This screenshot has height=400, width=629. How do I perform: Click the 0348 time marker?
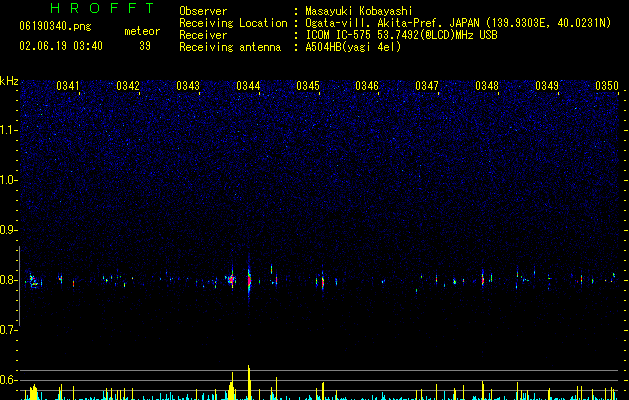(487, 86)
